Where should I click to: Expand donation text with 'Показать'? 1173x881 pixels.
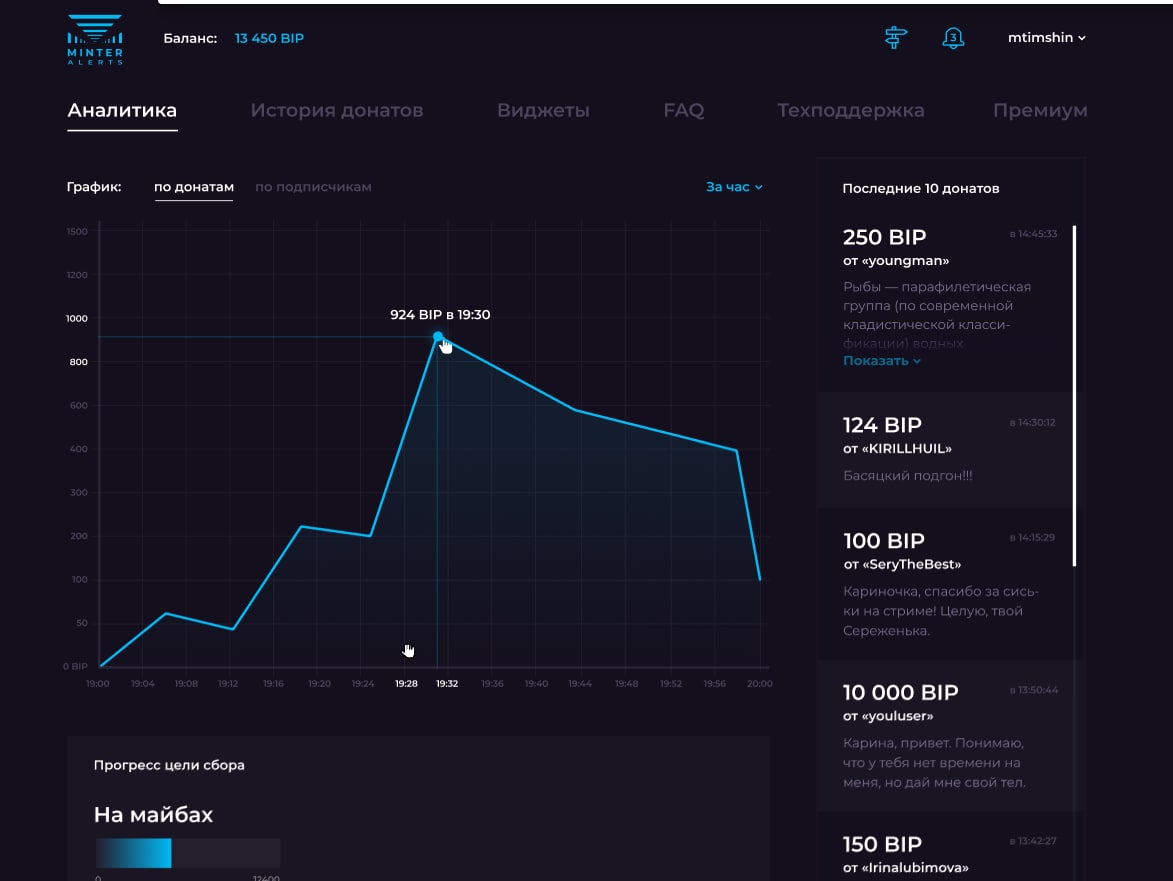[x=881, y=361]
